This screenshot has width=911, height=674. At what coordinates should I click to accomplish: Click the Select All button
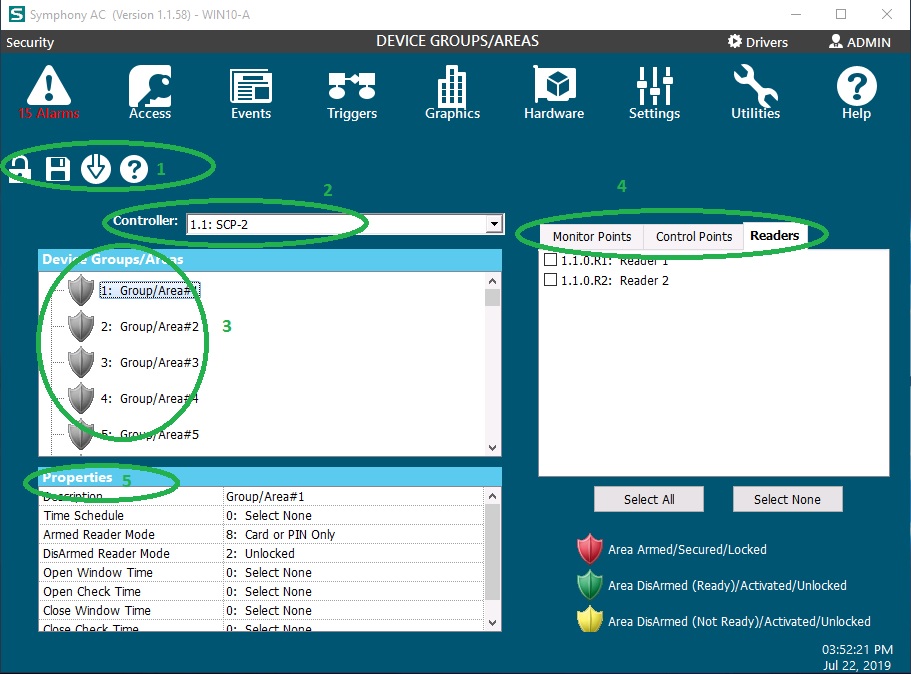pos(649,499)
